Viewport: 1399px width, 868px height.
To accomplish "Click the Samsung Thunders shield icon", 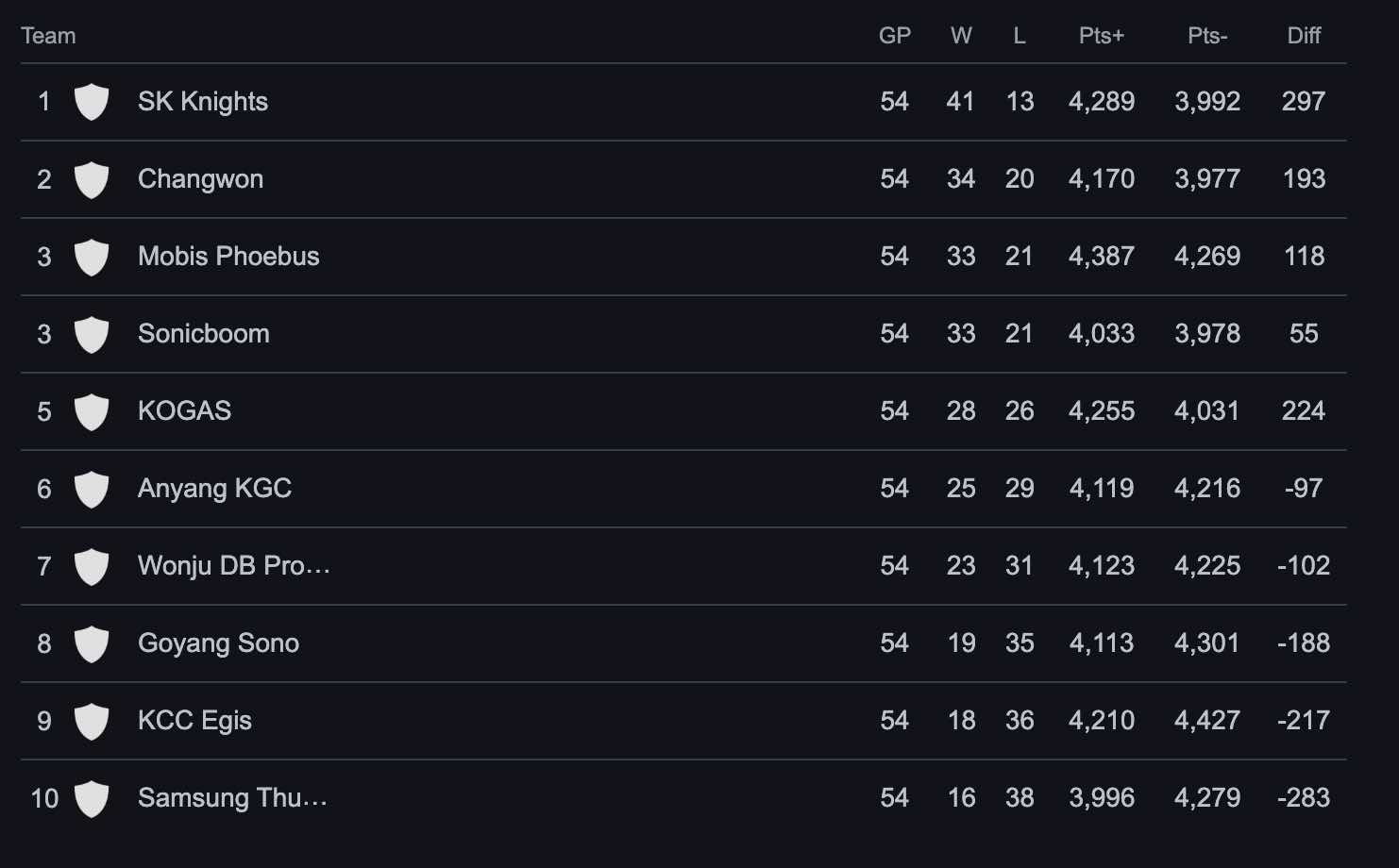I will (x=92, y=798).
